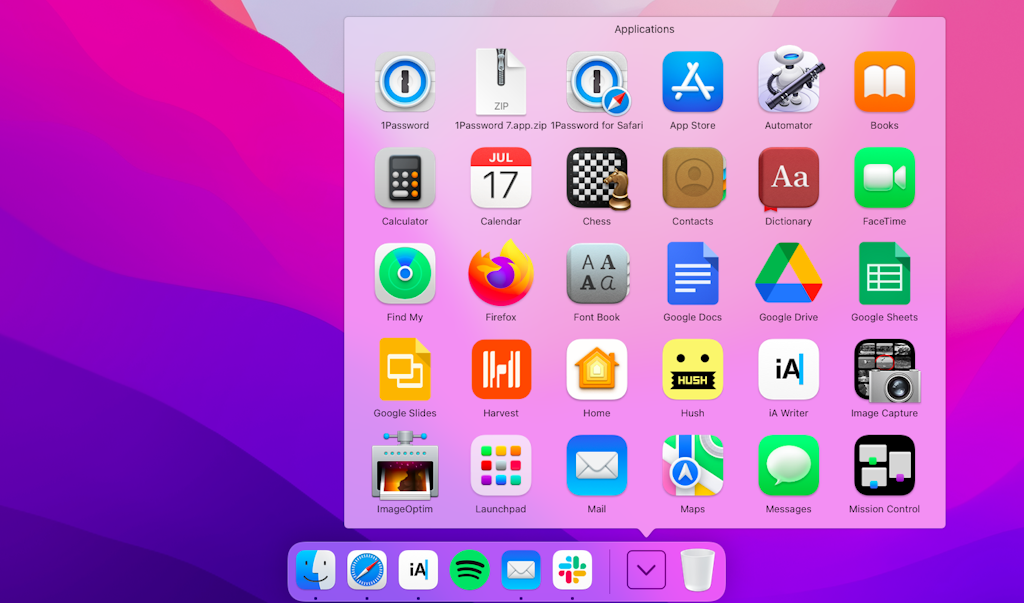
Task: Launch iA Writer from the grid
Action: (x=788, y=371)
